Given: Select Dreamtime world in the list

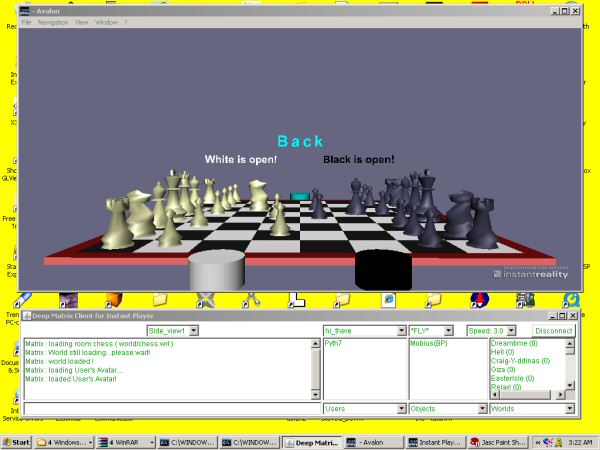Looking at the screenshot, I should click(511, 343).
